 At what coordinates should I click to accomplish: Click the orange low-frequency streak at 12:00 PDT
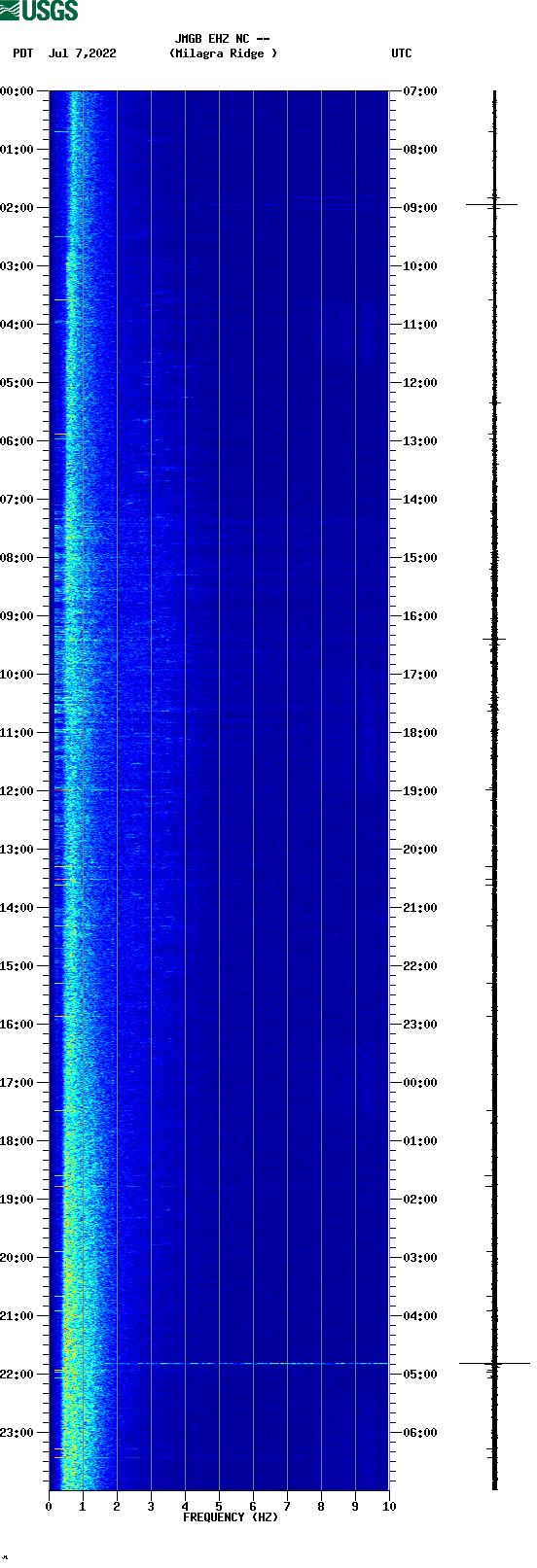(62, 789)
